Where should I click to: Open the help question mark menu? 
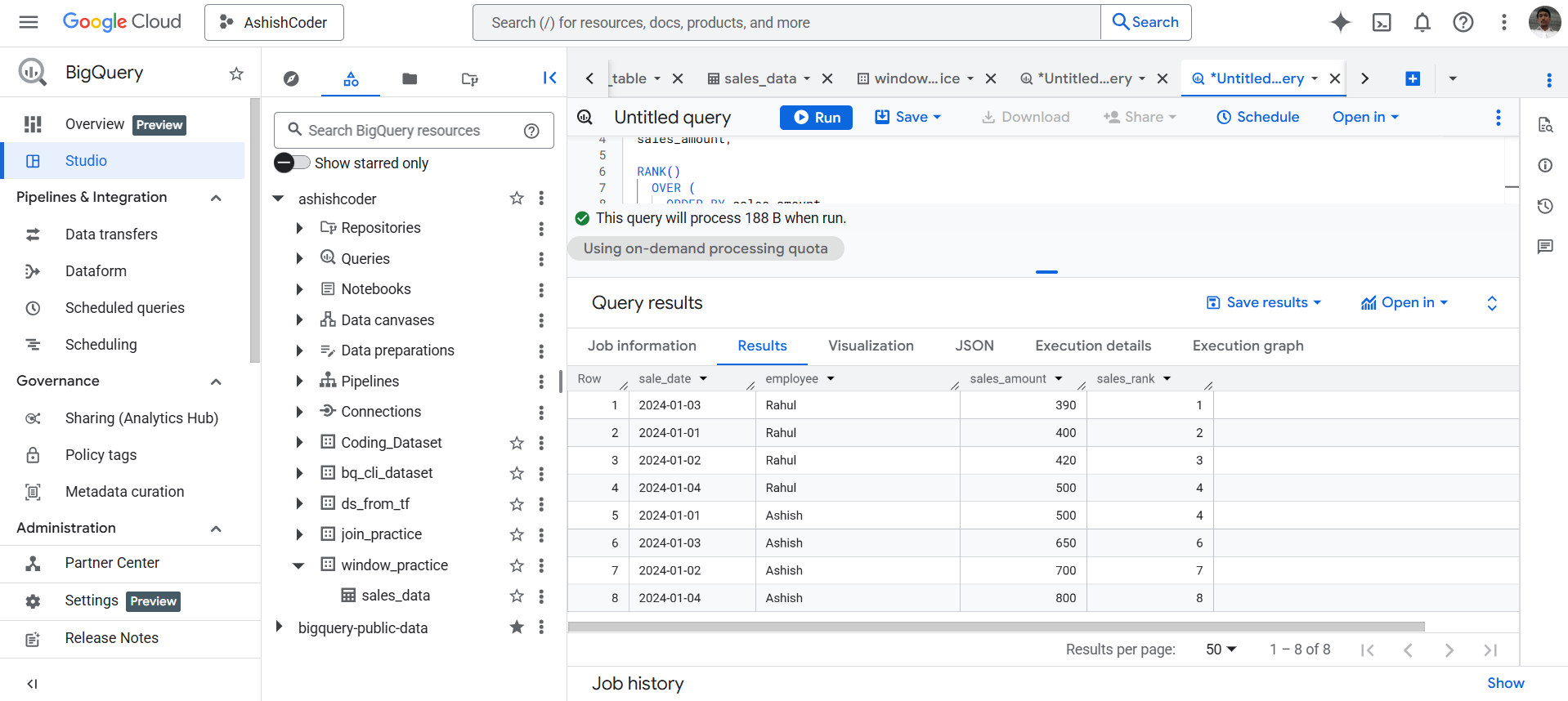point(1463,22)
